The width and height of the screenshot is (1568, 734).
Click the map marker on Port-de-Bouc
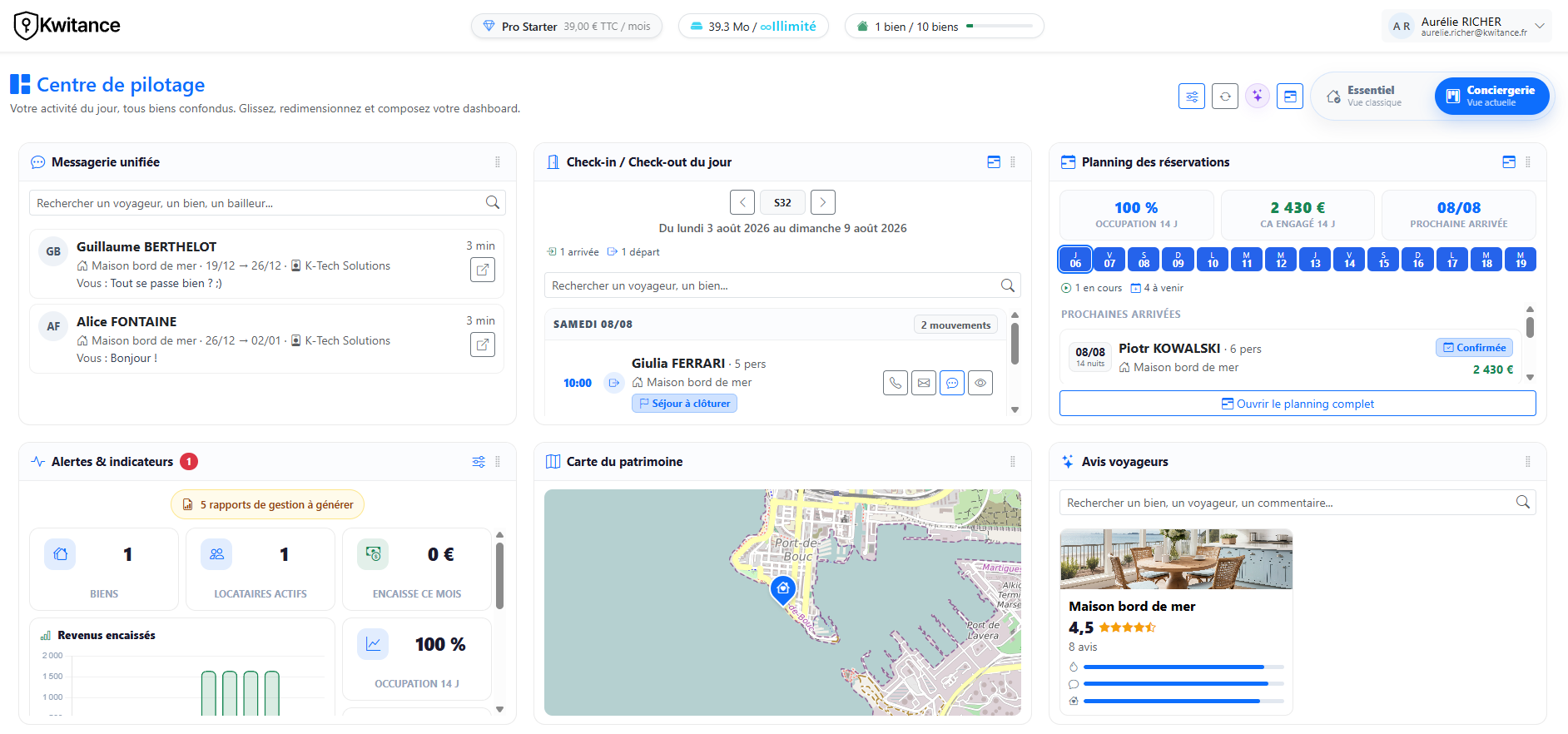point(783,589)
